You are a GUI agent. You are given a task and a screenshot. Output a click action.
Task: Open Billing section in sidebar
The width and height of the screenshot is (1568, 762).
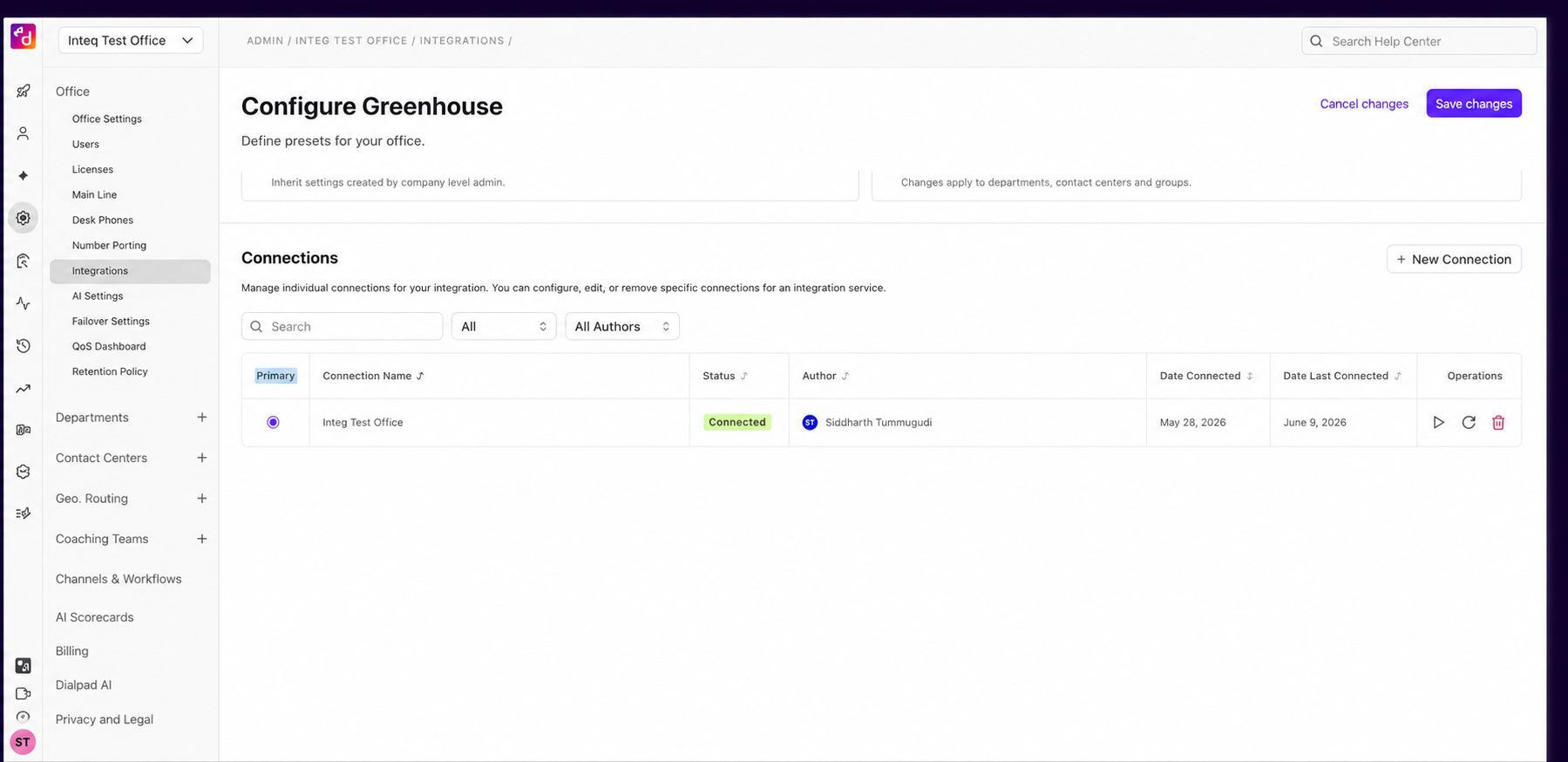71,651
